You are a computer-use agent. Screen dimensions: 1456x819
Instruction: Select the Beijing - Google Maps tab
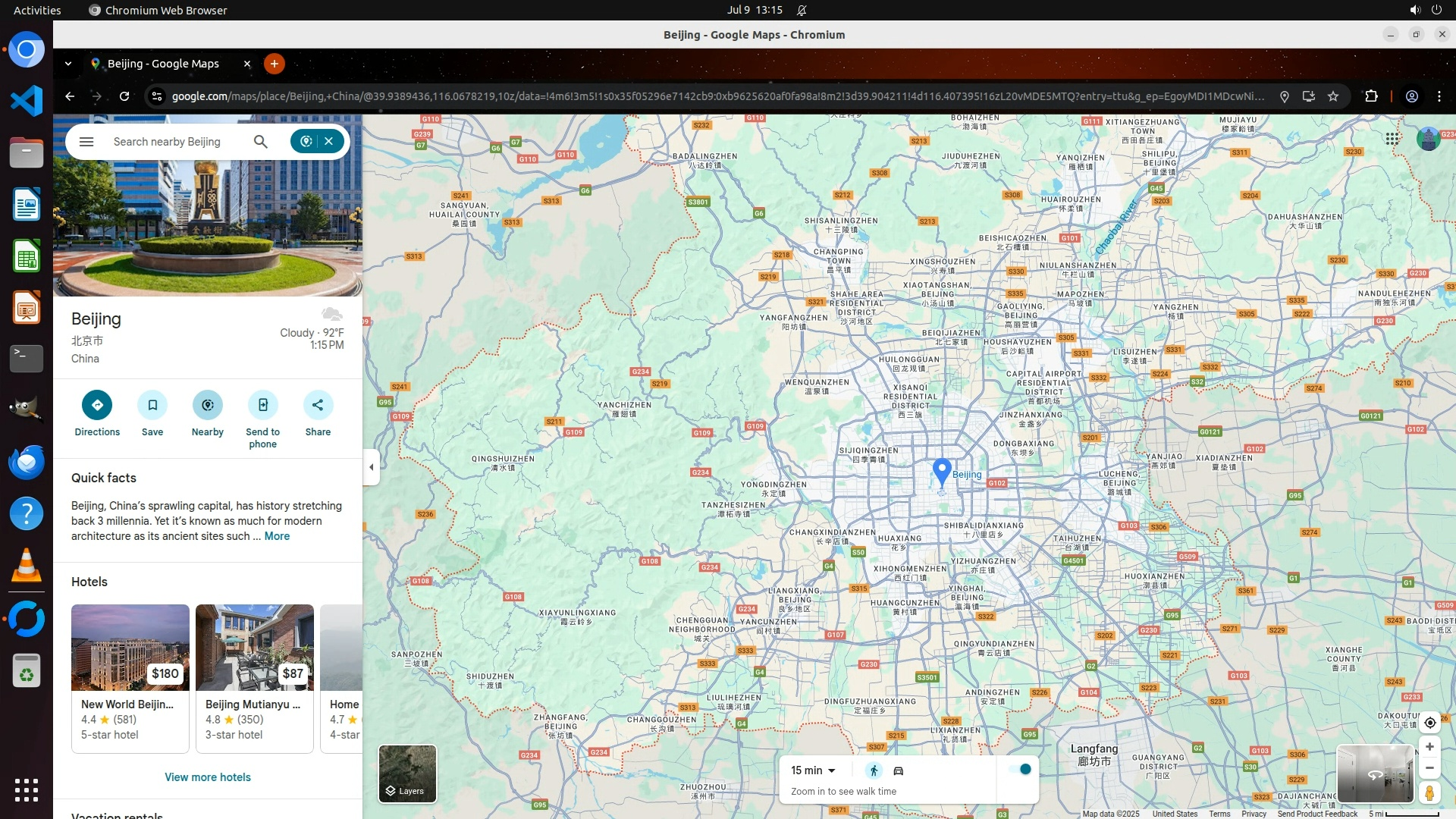point(163,64)
